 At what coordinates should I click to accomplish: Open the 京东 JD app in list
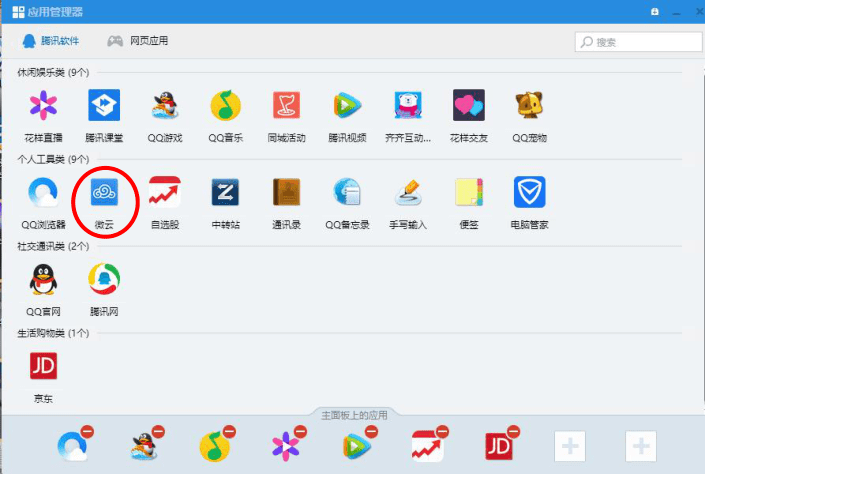[43, 366]
